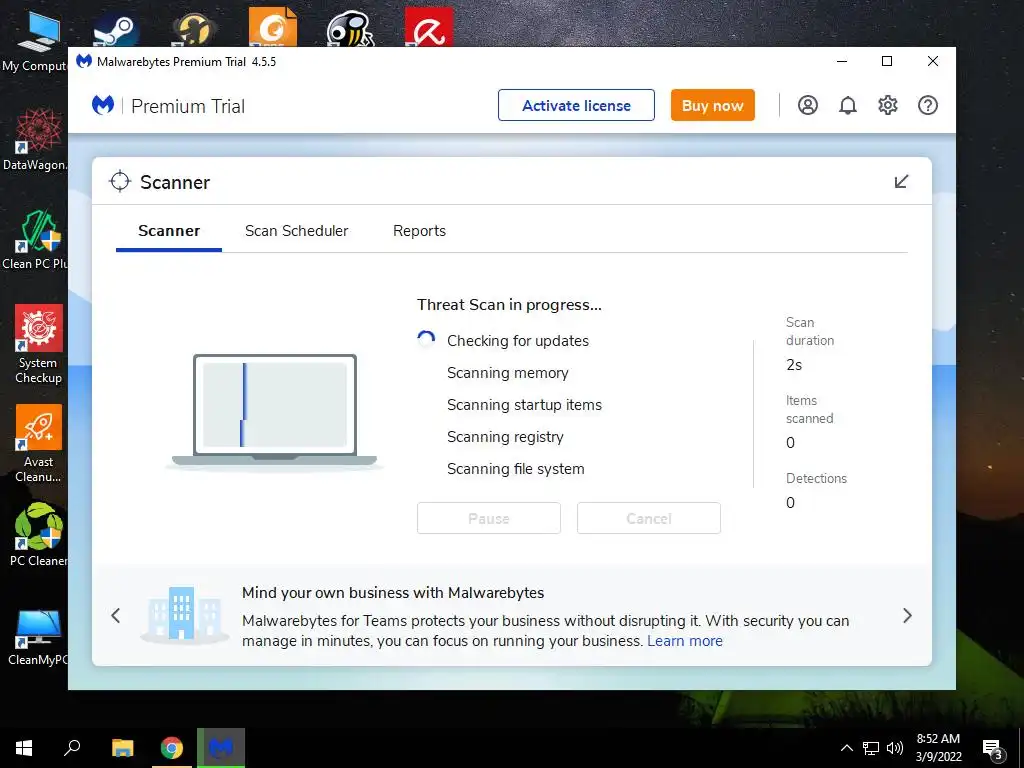Click the 'Items scanned' label
The height and width of the screenshot is (768, 1024).
coord(810,409)
